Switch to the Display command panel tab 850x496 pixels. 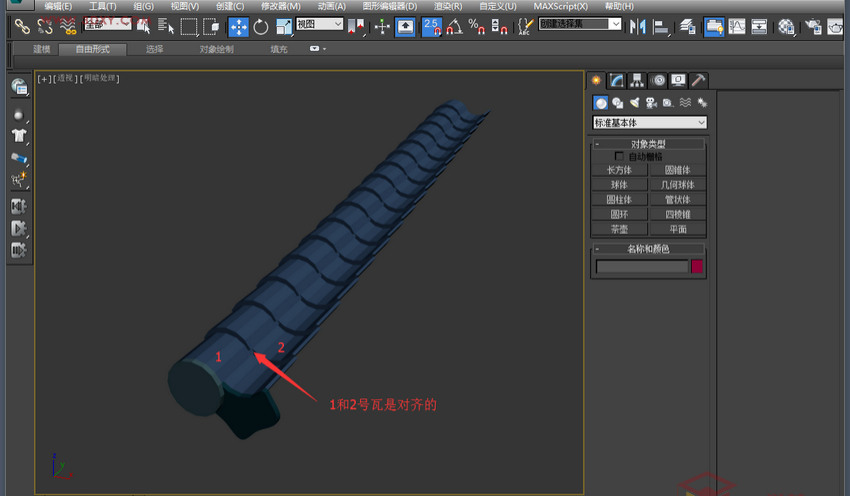(678, 81)
